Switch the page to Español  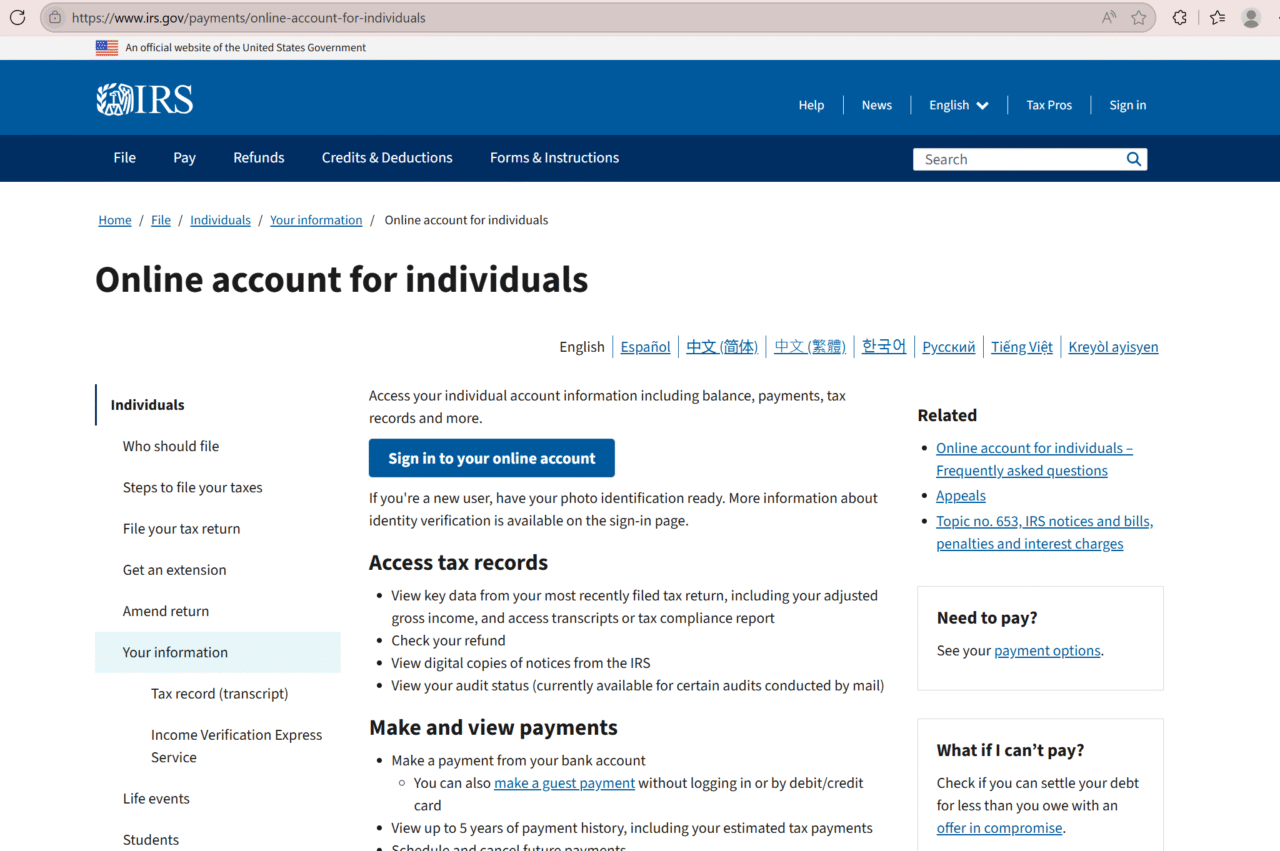tap(645, 346)
